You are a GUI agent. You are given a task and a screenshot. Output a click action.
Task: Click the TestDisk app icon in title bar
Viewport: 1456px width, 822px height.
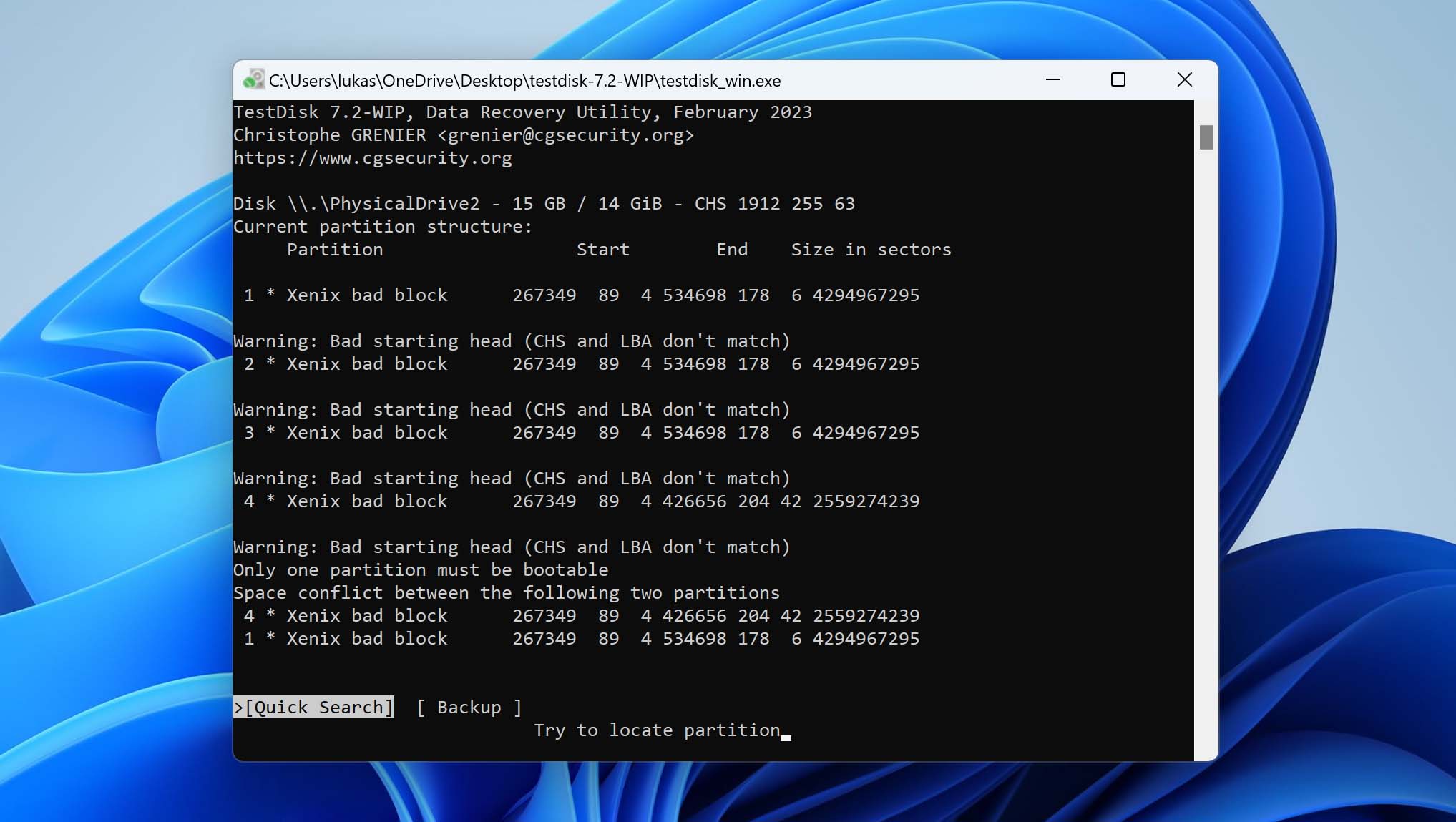pyautogui.click(x=253, y=79)
